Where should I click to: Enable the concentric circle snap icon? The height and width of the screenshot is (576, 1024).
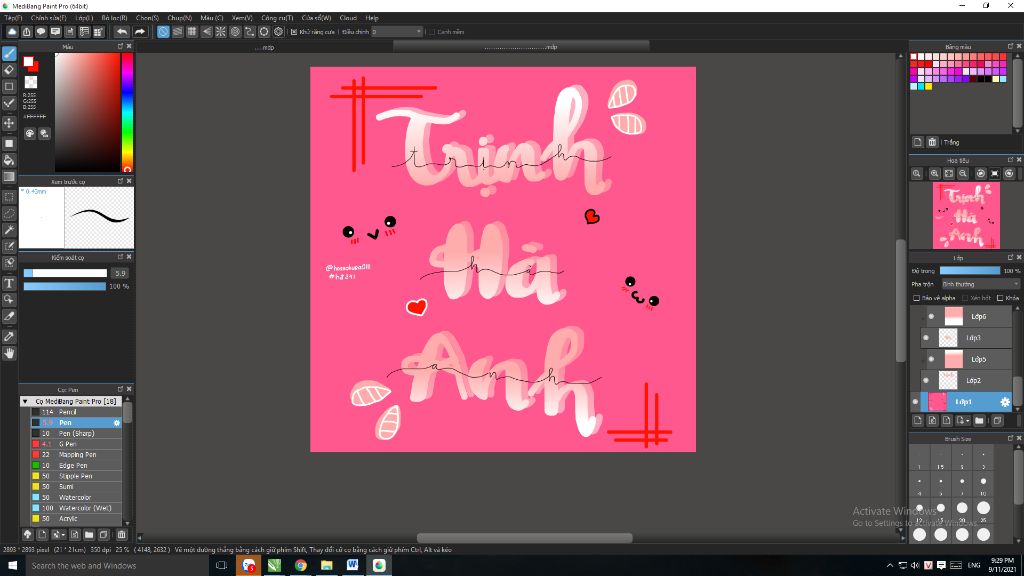click(x=235, y=31)
